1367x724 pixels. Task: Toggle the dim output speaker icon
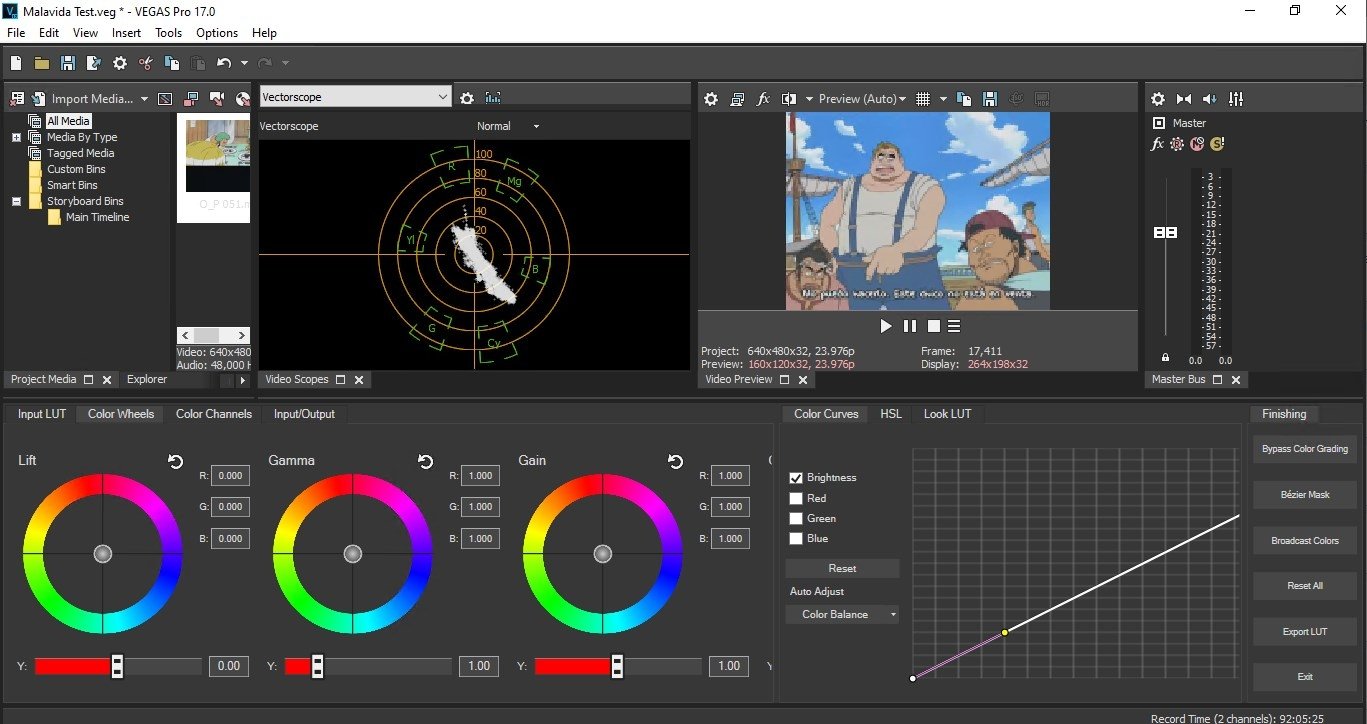[x=1210, y=99]
